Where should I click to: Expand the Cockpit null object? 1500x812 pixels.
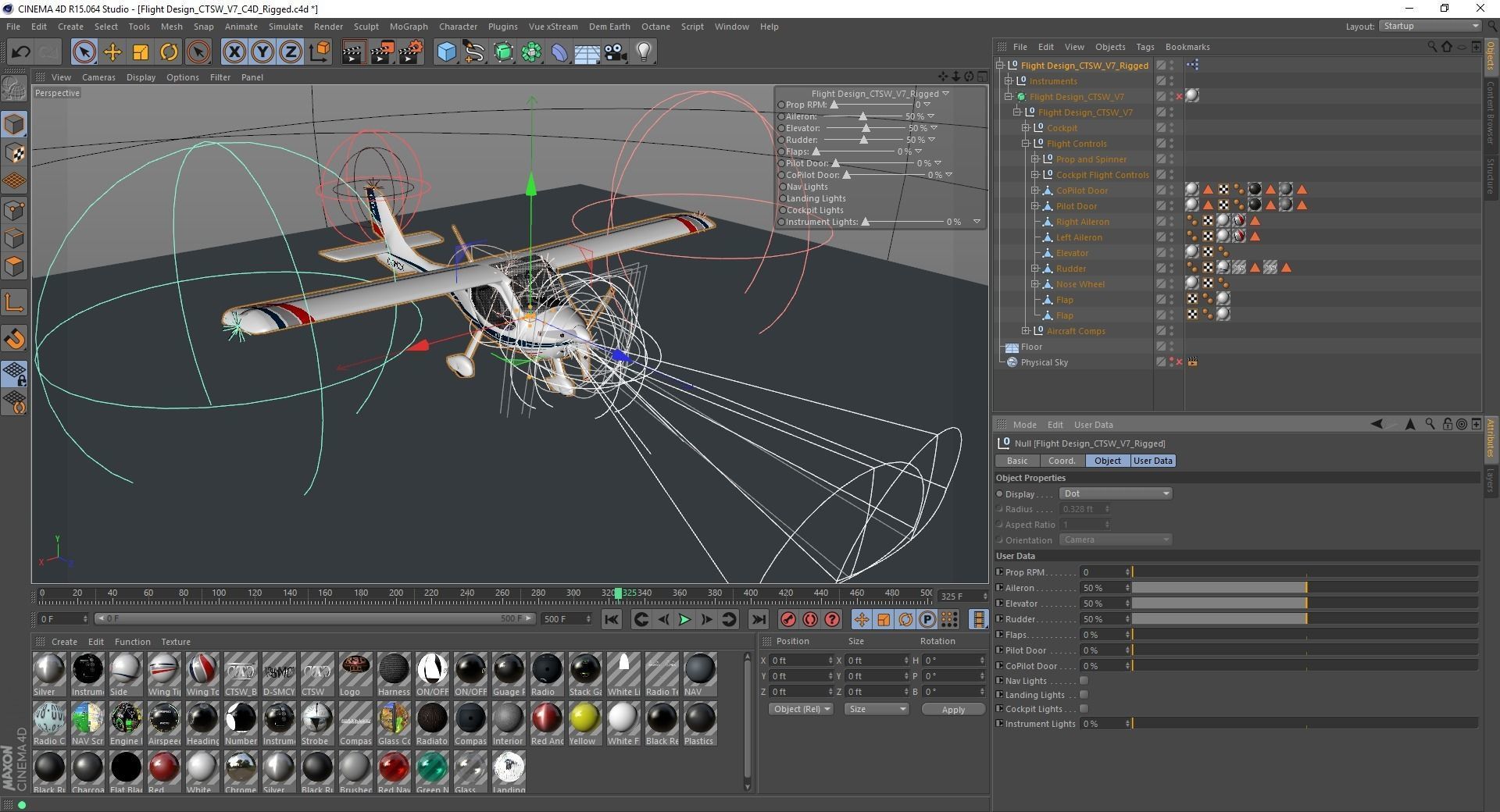[1026, 128]
